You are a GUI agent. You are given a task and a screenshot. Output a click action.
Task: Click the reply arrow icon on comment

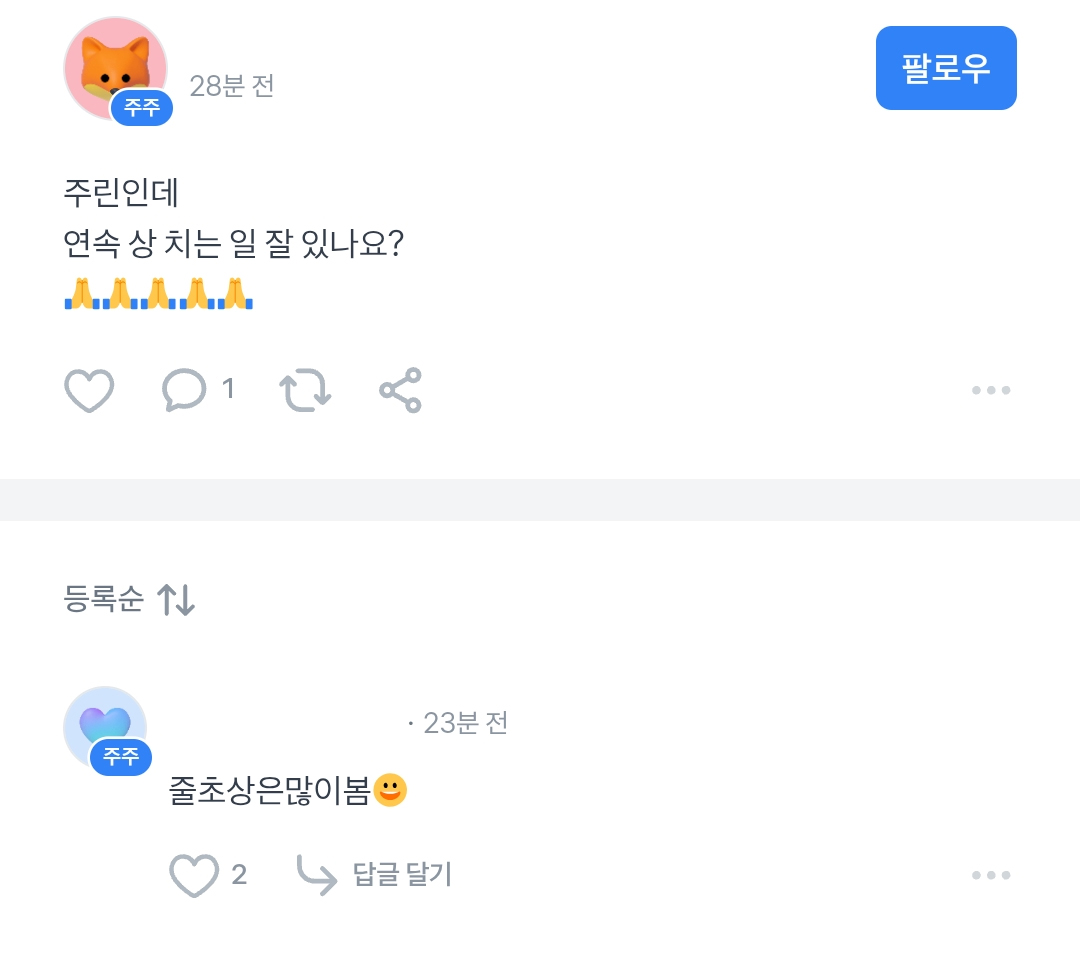pos(317,876)
